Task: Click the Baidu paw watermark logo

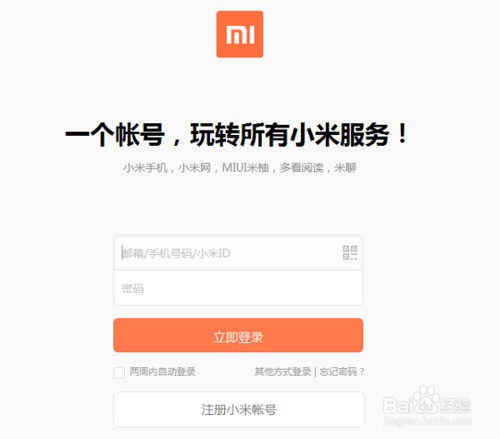Action: click(x=425, y=399)
